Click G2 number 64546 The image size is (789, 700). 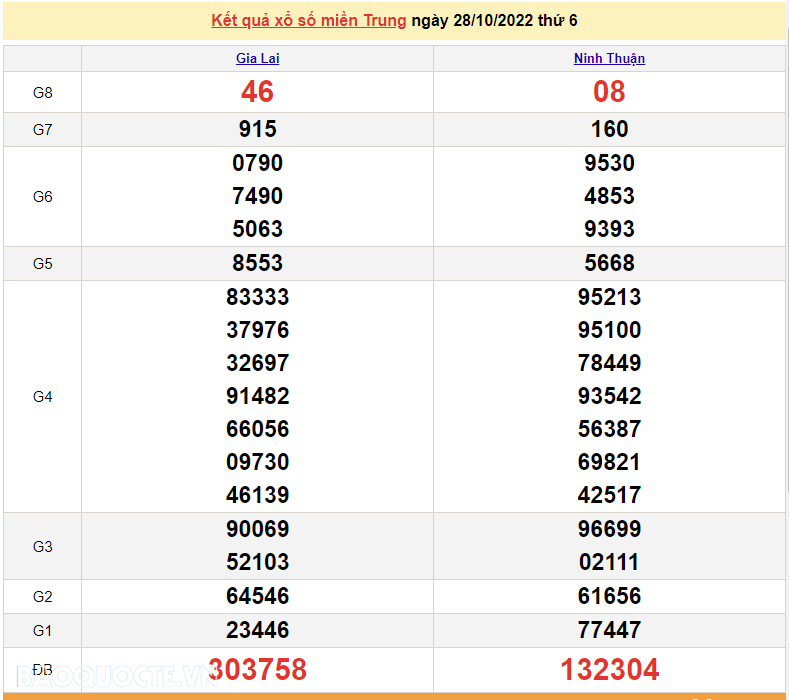tap(257, 596)
